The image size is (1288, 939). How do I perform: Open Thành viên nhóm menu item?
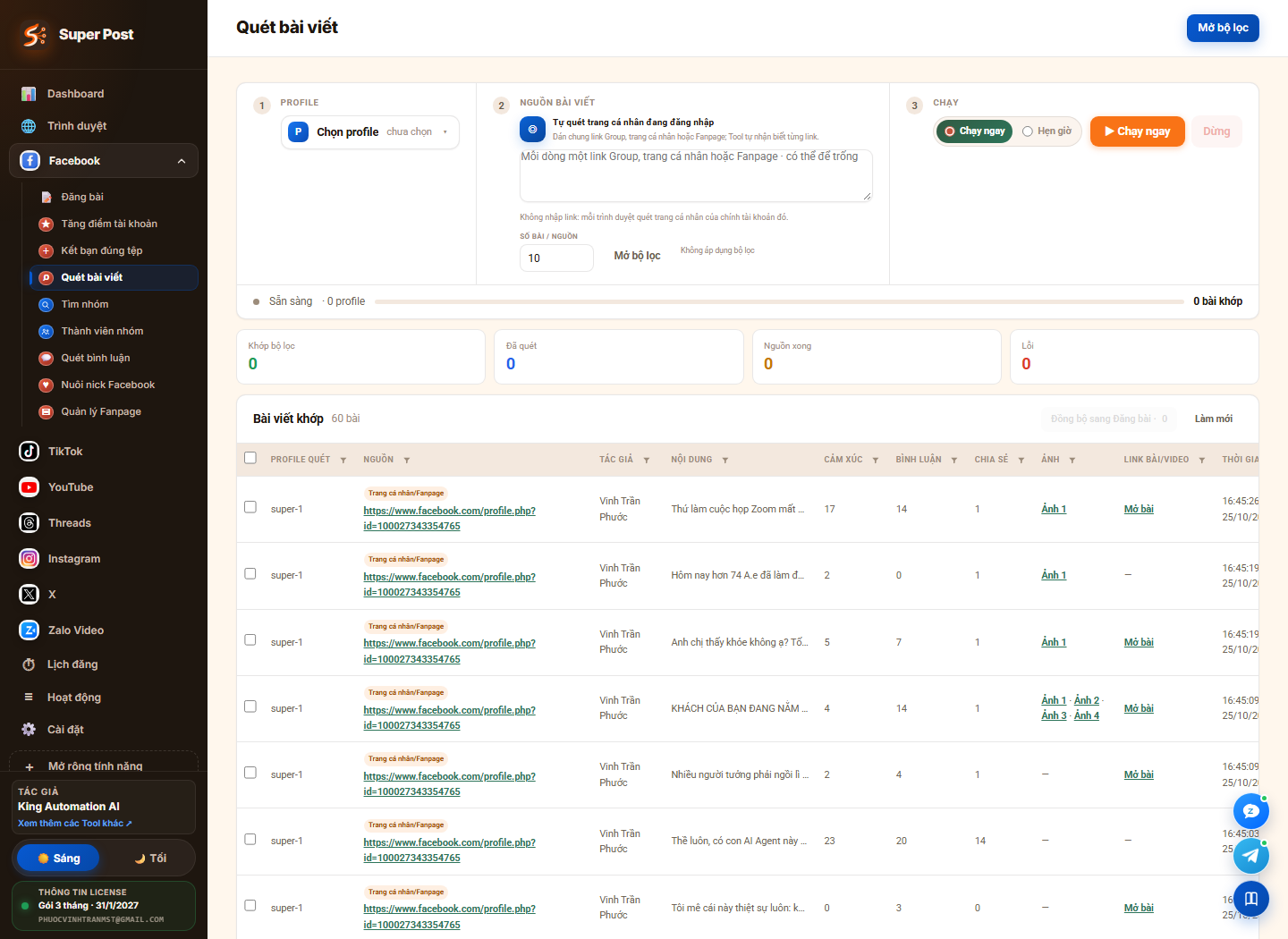coord(114,331)
